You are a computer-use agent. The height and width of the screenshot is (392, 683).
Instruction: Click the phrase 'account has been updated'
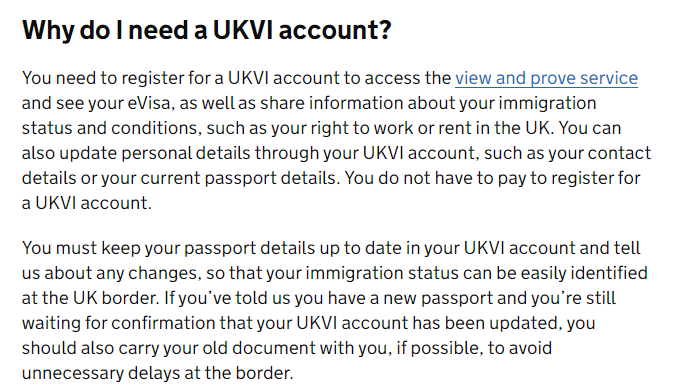[450, 323]
